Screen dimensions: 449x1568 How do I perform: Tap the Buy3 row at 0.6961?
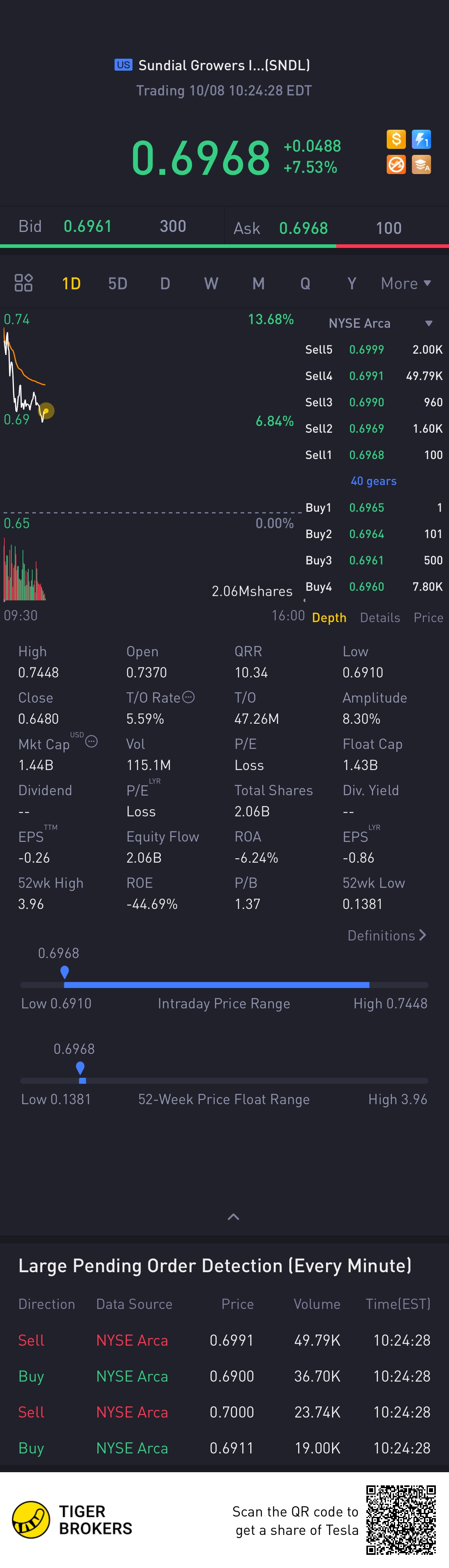374,560
